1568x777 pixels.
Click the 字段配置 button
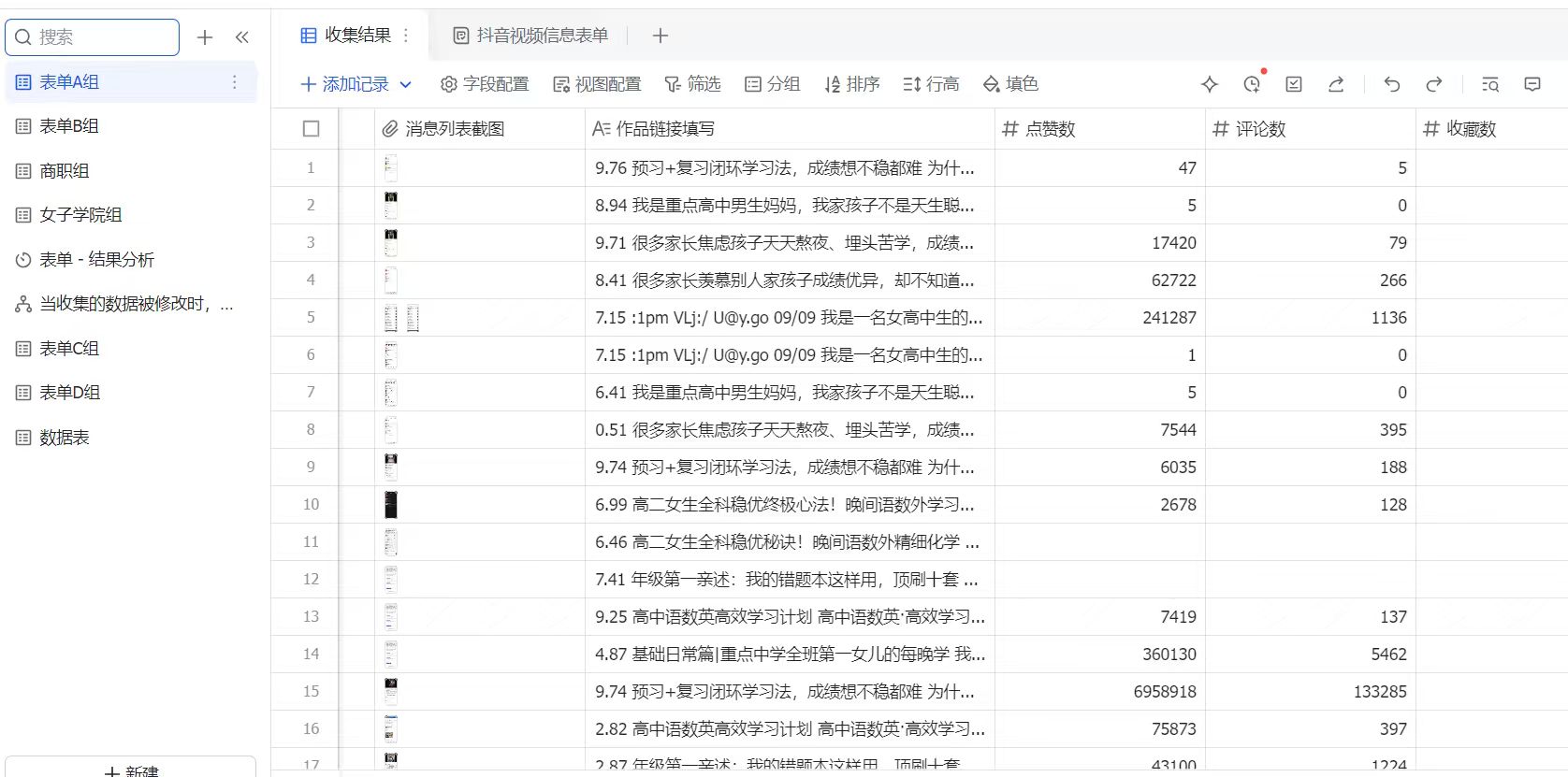coord(485,84)
